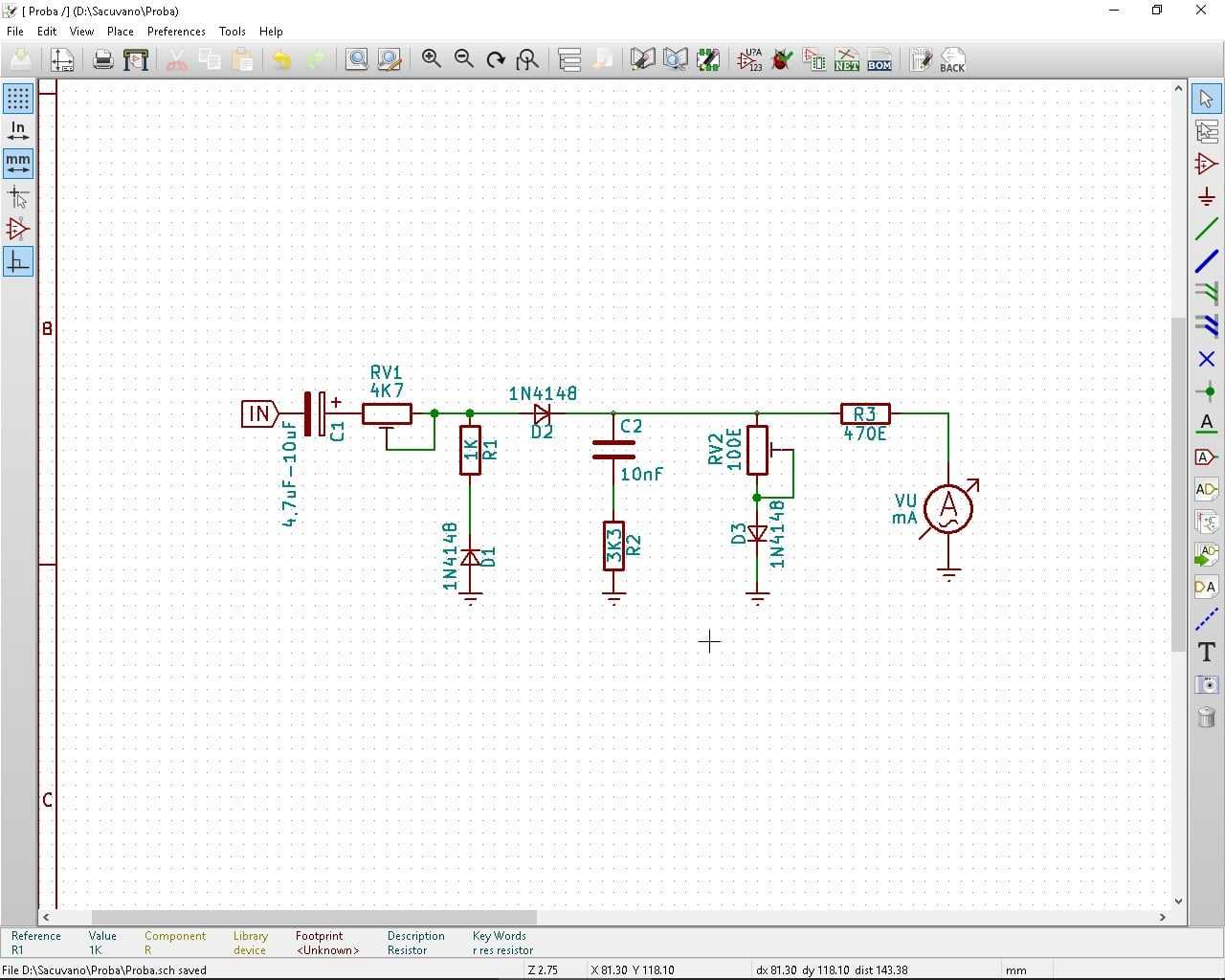1225x980 pixels.
Task: Click the IN input label symbol
Action: tap(259, 413)
